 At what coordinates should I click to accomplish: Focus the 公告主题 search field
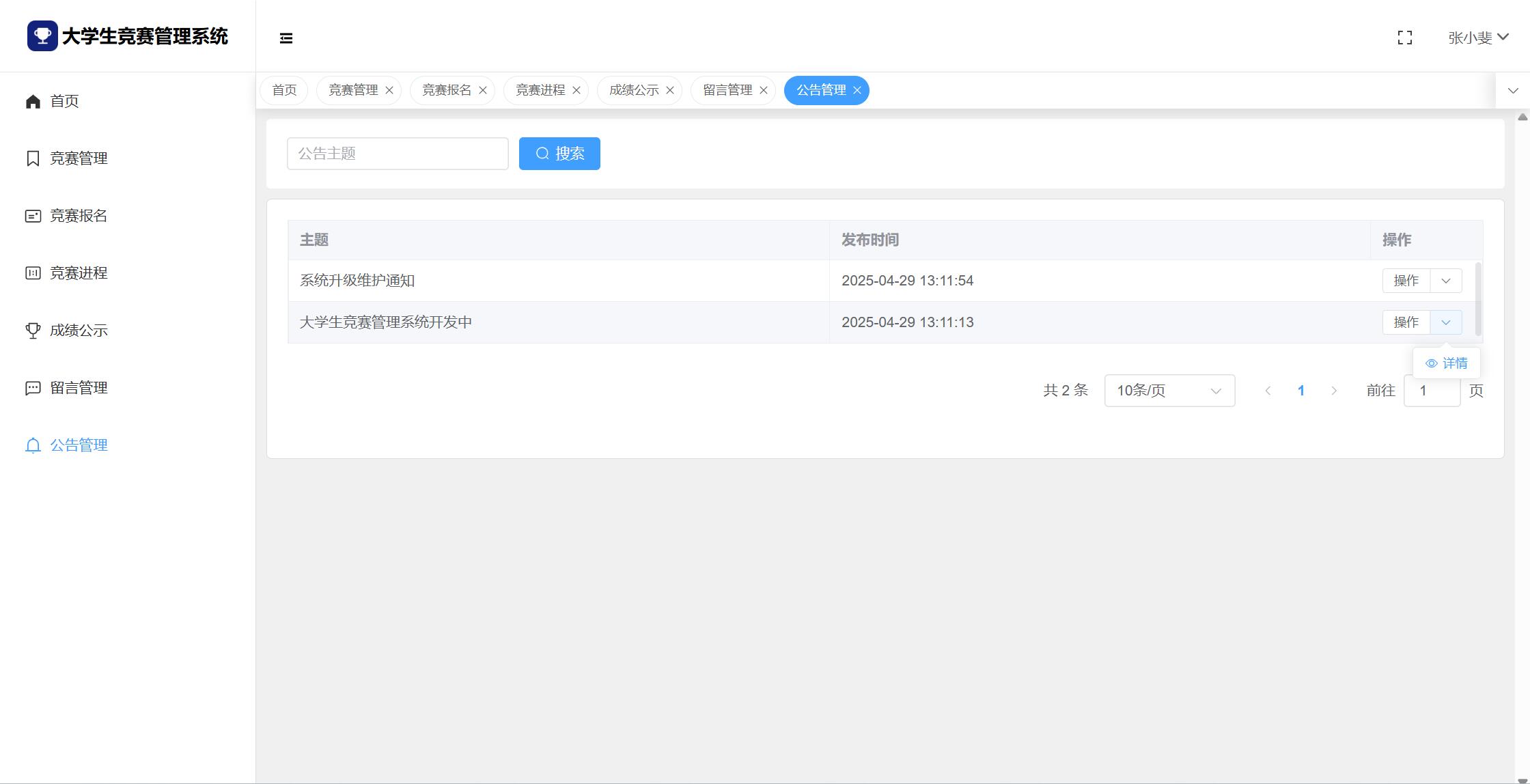coord(398,154)
